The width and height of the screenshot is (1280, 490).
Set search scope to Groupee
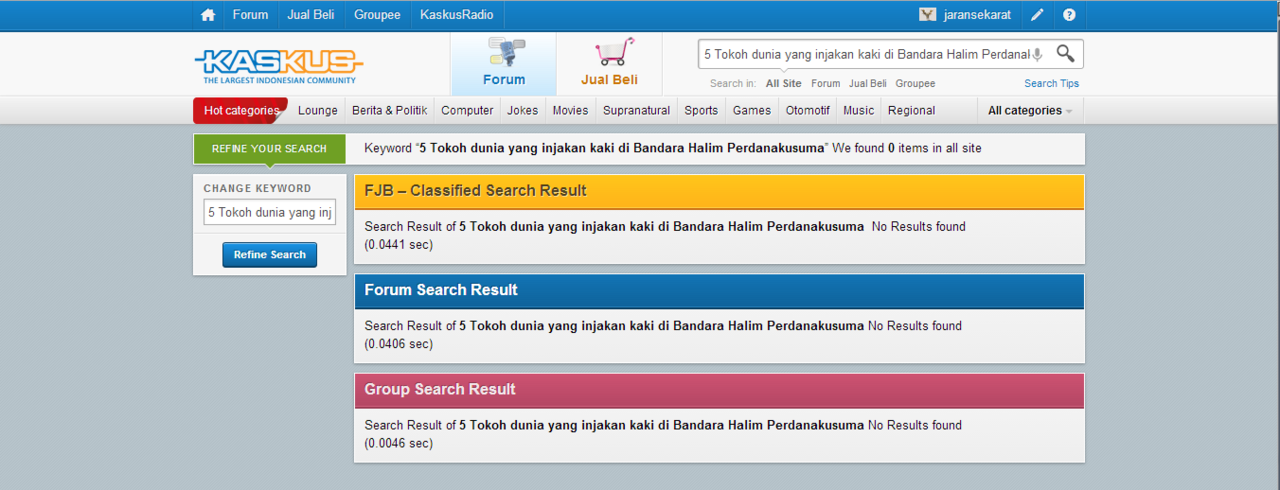click(x=915, y=84)
